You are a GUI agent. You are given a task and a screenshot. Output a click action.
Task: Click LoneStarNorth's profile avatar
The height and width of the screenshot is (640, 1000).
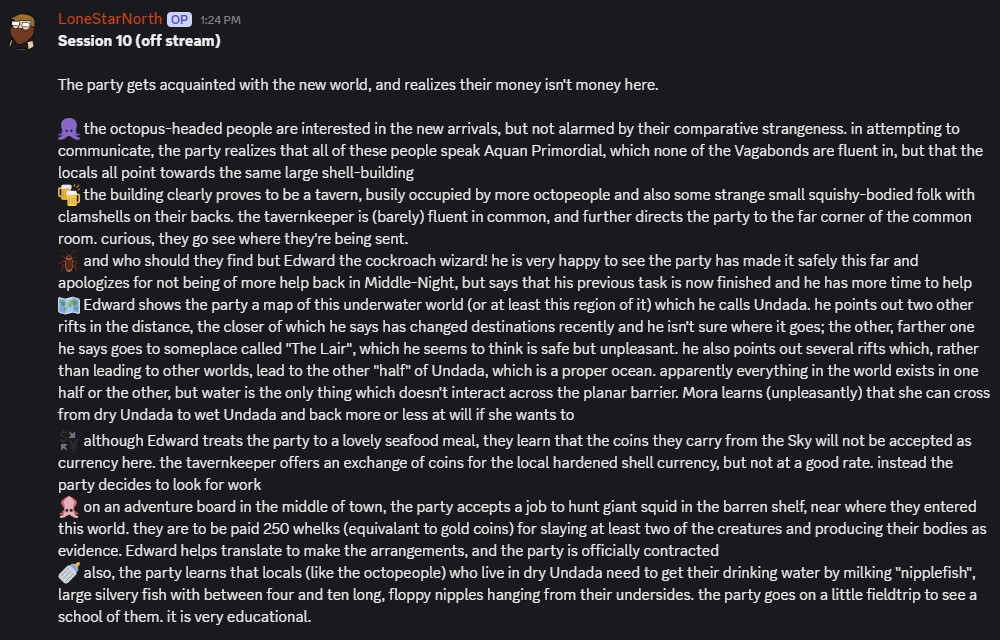[22, 31]
